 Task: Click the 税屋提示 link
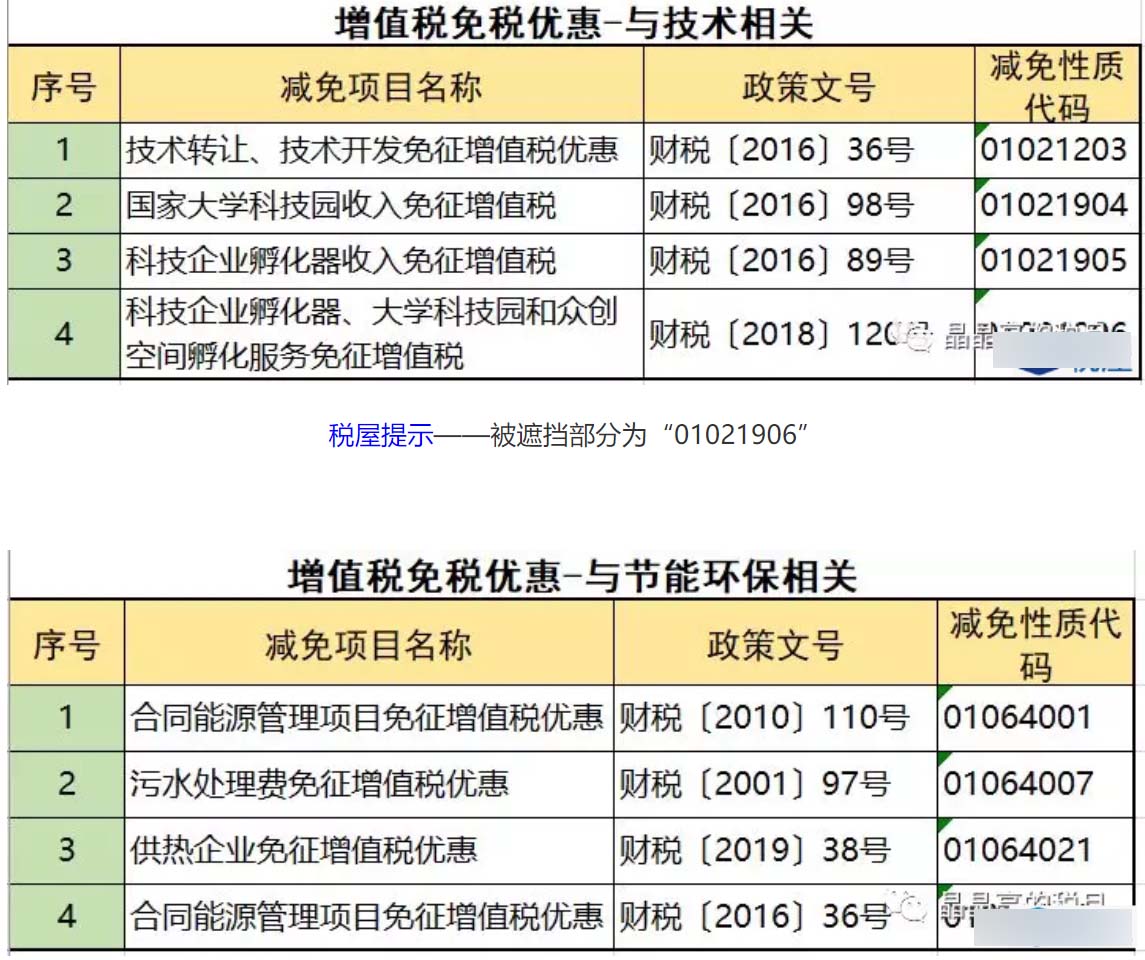(381, 435)
